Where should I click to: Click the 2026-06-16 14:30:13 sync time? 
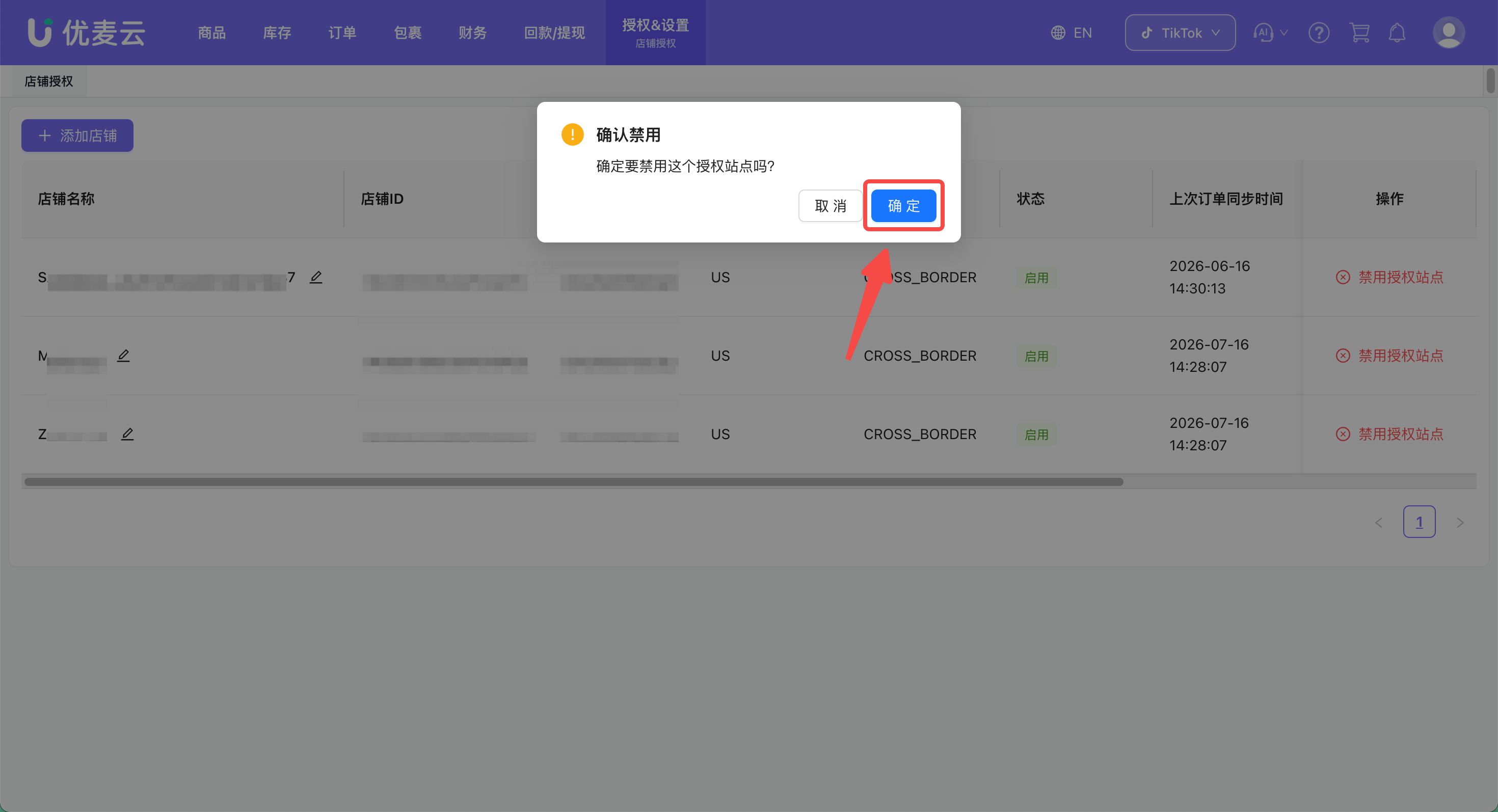point(1210,277)
